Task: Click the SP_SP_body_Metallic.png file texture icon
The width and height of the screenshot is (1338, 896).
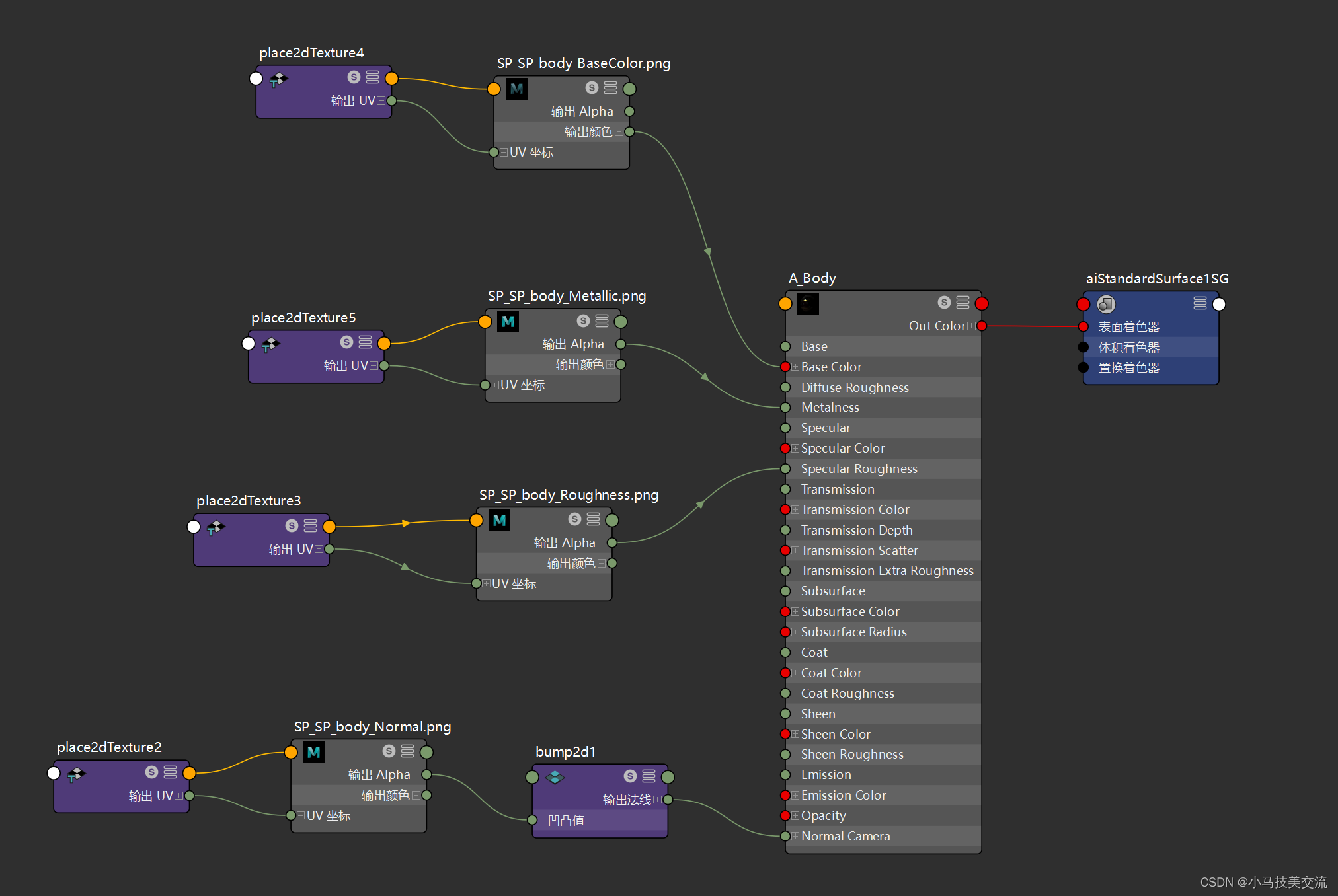Action: (508, 322)
